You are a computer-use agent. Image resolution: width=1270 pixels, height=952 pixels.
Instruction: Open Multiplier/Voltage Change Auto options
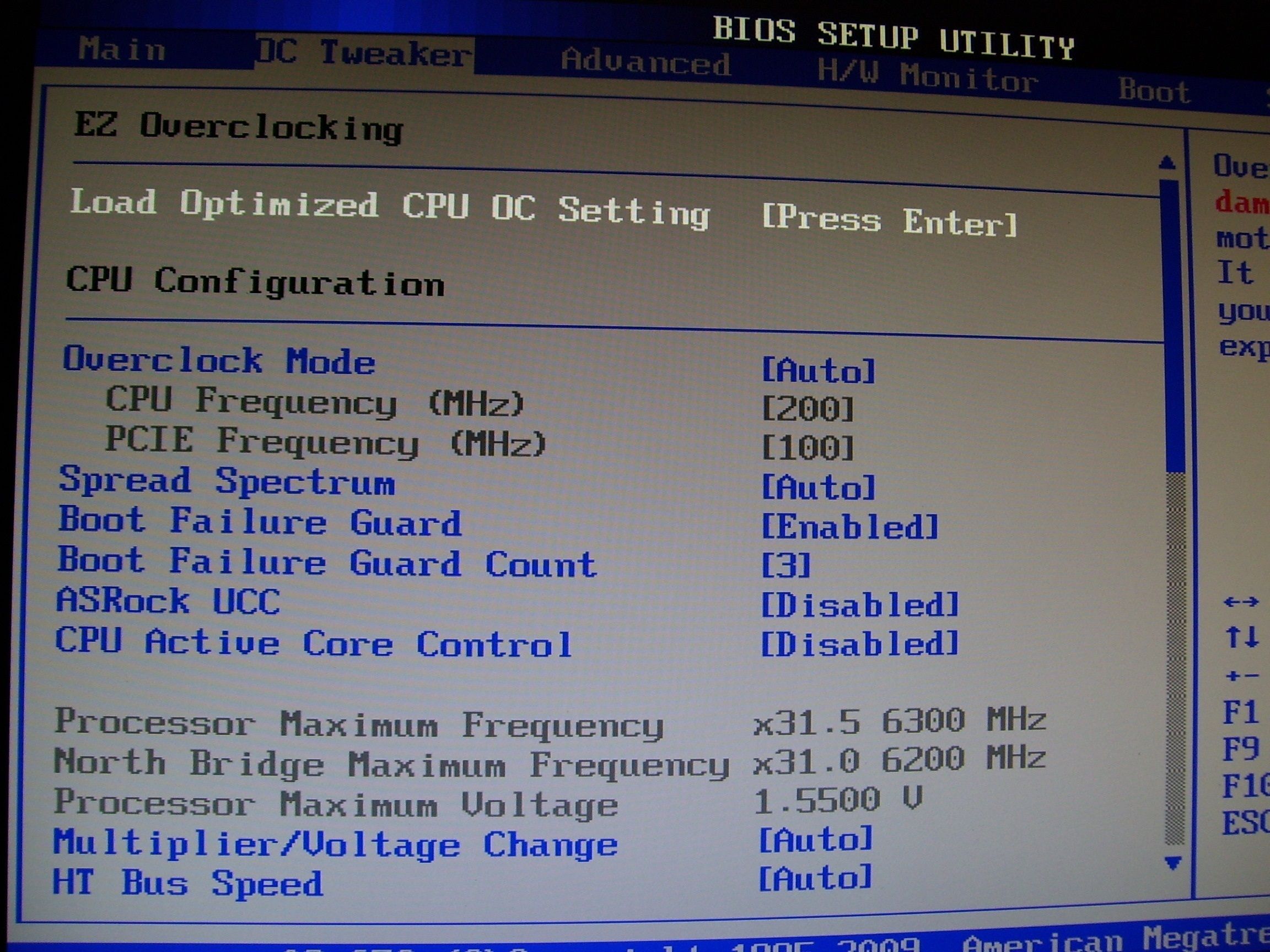(816, 840)
